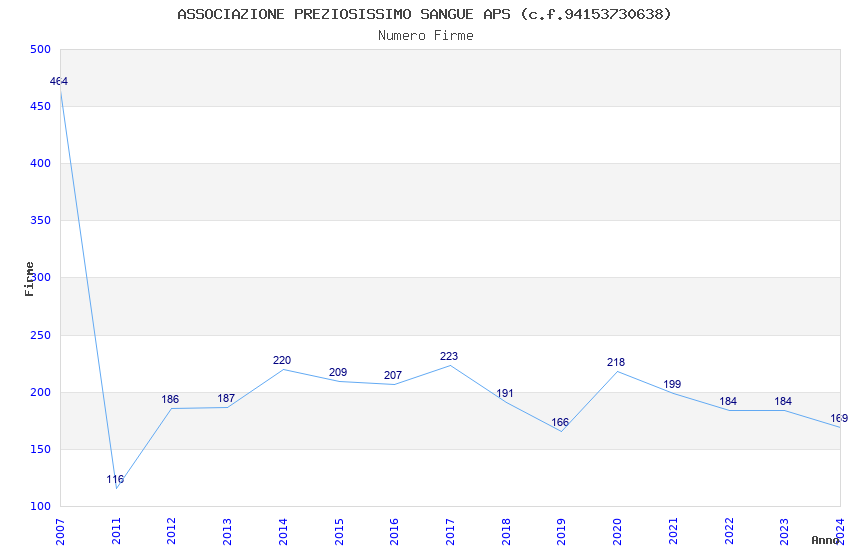Click the 'Numero Firme' subtitle
Viewport: 850px width, 550px height.
tap(426, 36)
